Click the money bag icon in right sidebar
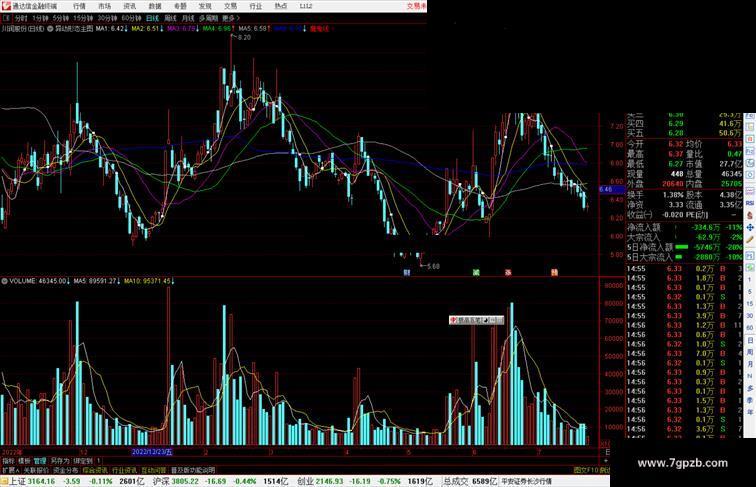Screen dimensions: 756x487 [x=750, y=216]
